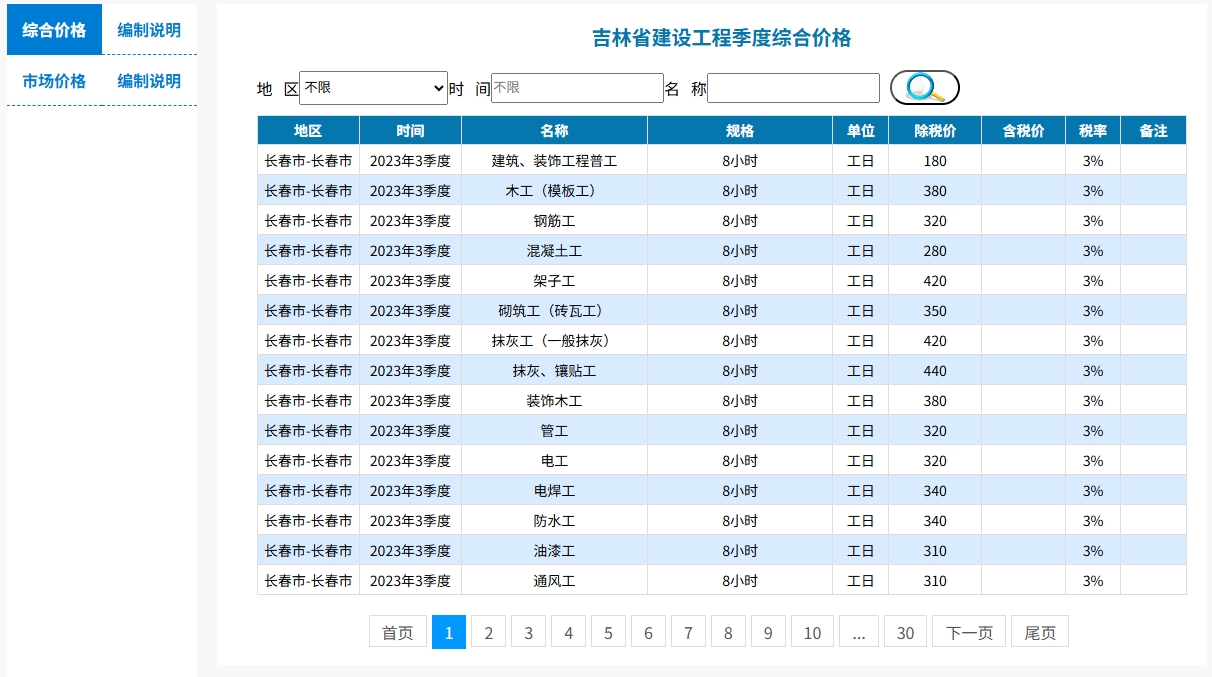This screenshot has width=1212, height=677.
Task: Go to page 3
Action: pos(529,632)
